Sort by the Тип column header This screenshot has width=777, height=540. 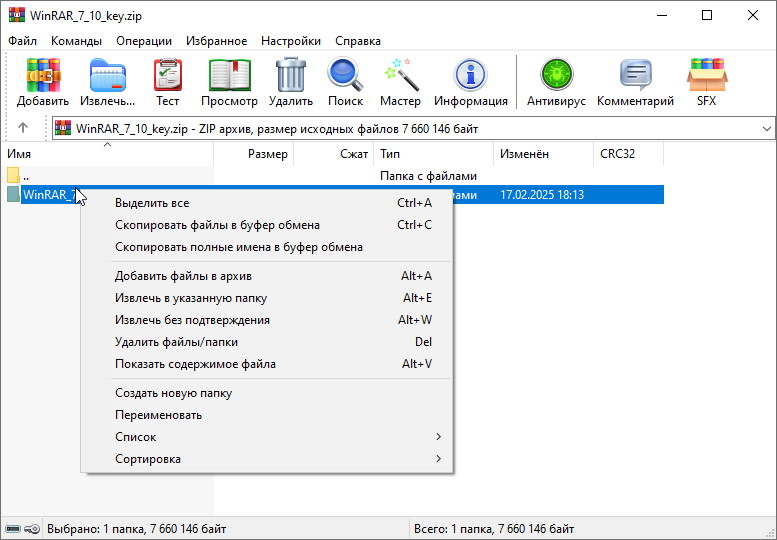point(434,154)
